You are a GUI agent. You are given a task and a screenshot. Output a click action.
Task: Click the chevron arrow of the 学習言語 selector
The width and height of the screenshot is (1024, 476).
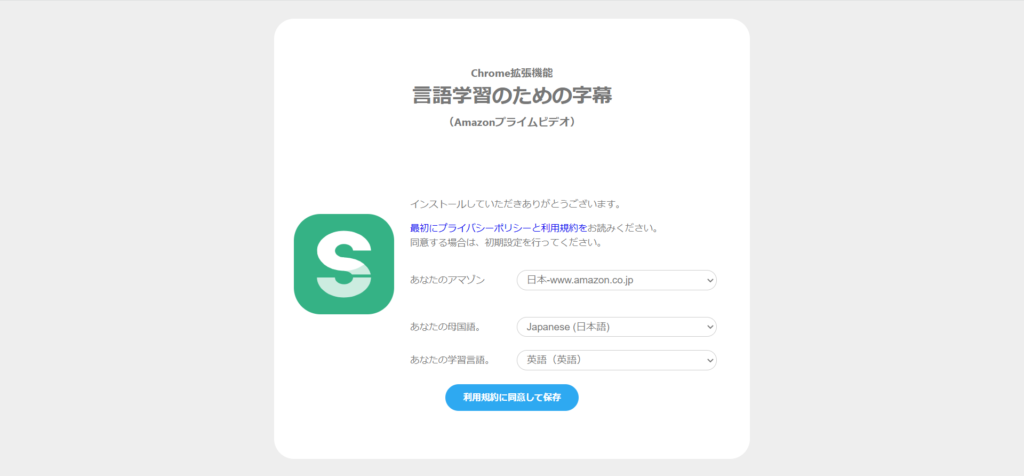tap(711, 360)
